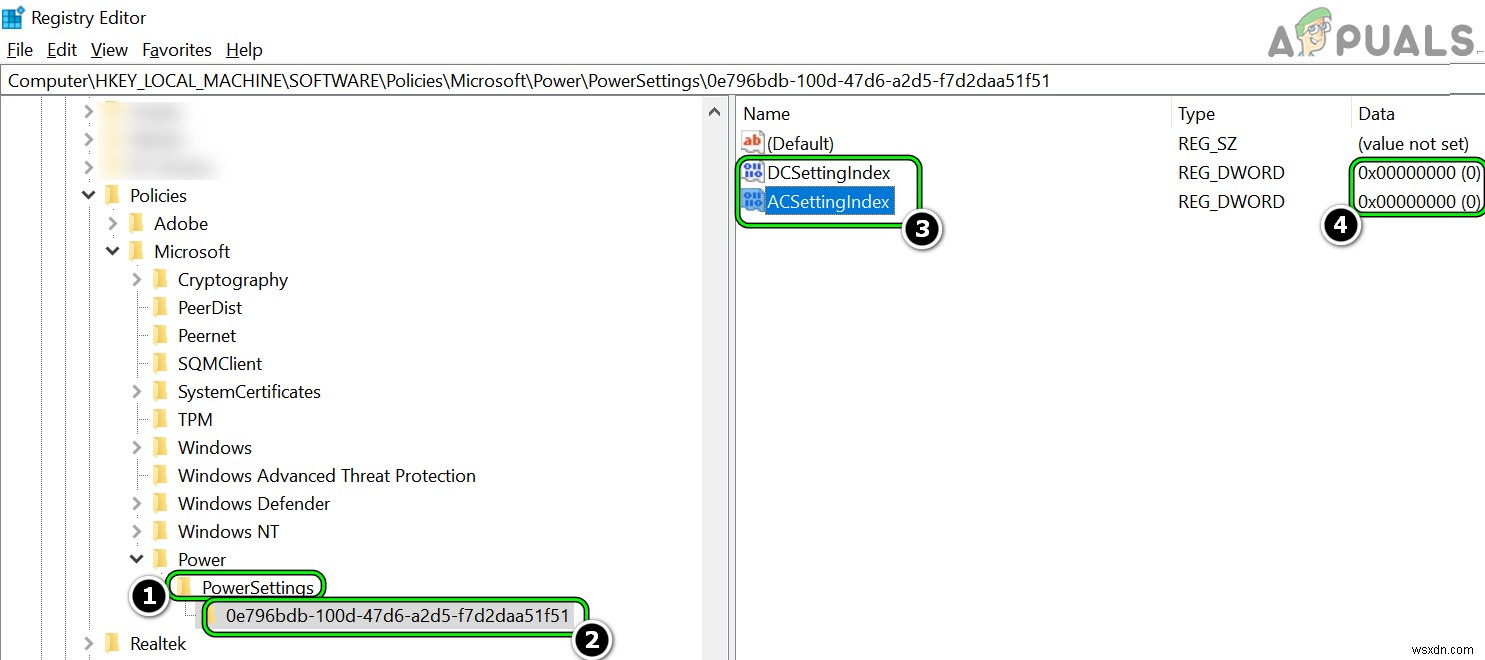Expand the Realtek key

pyautogui.click(x=88, y=643)
